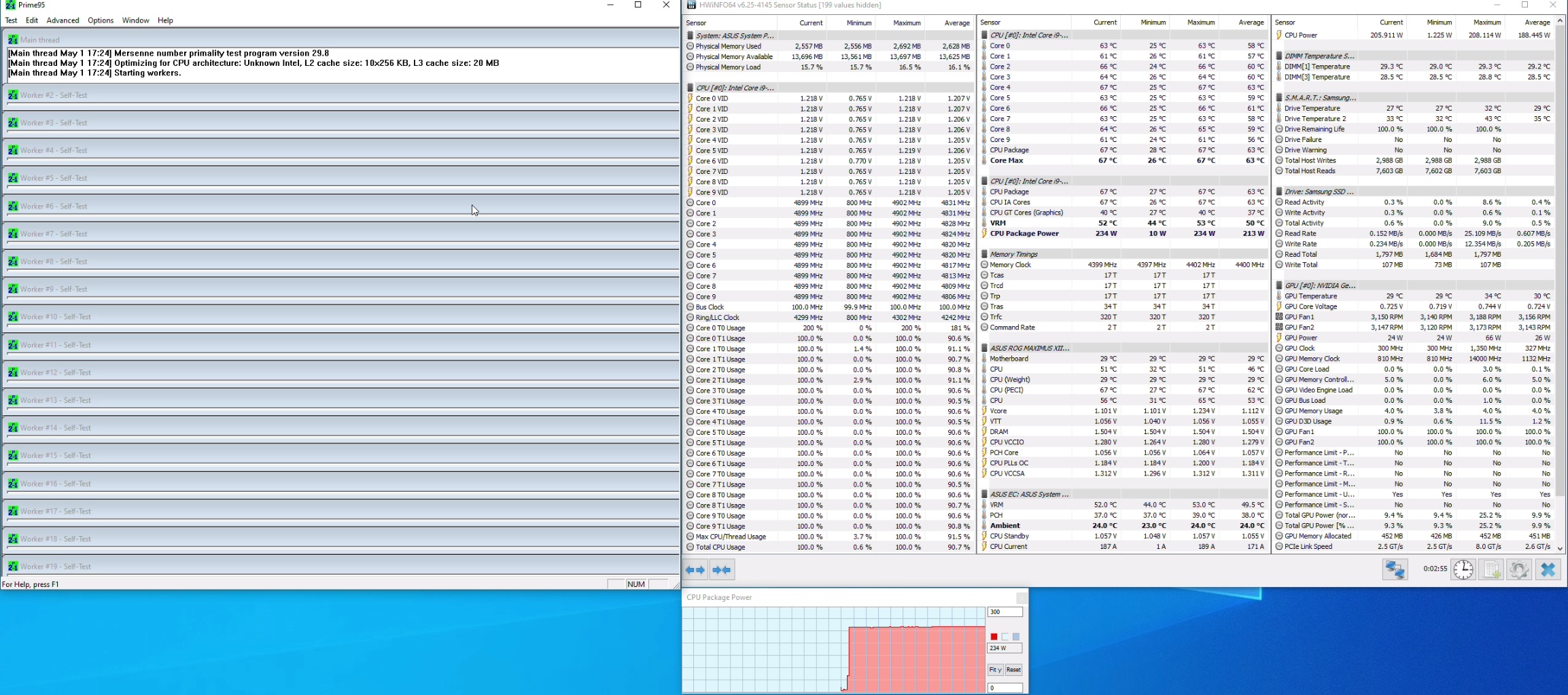Open HWiNFO sensor settings gear
Screen dimensions: 1568x695
tap(1519, 569)
